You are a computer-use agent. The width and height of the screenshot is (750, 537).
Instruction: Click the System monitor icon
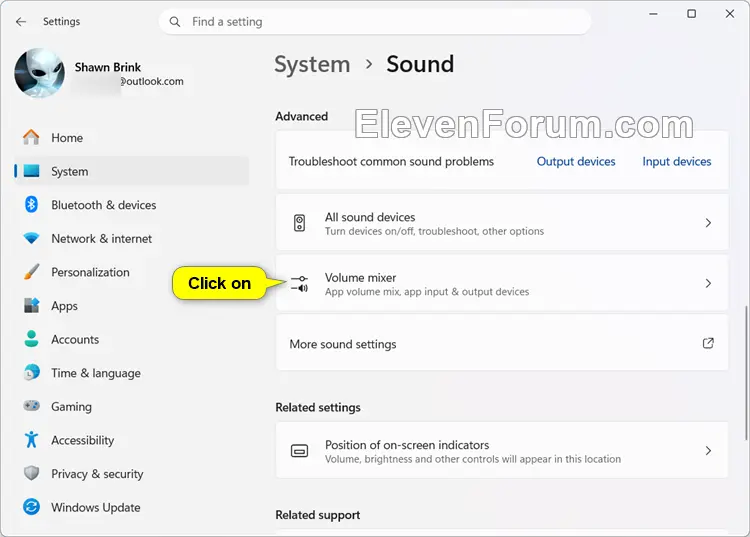point(32,171)
